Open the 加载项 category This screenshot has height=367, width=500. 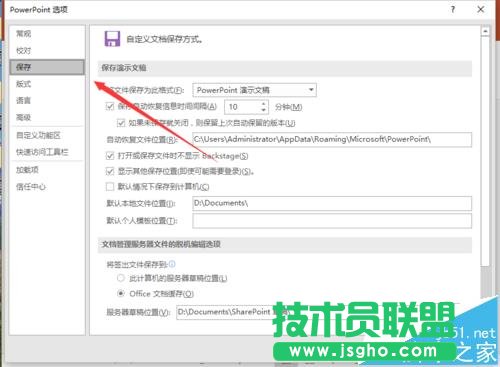27,170
